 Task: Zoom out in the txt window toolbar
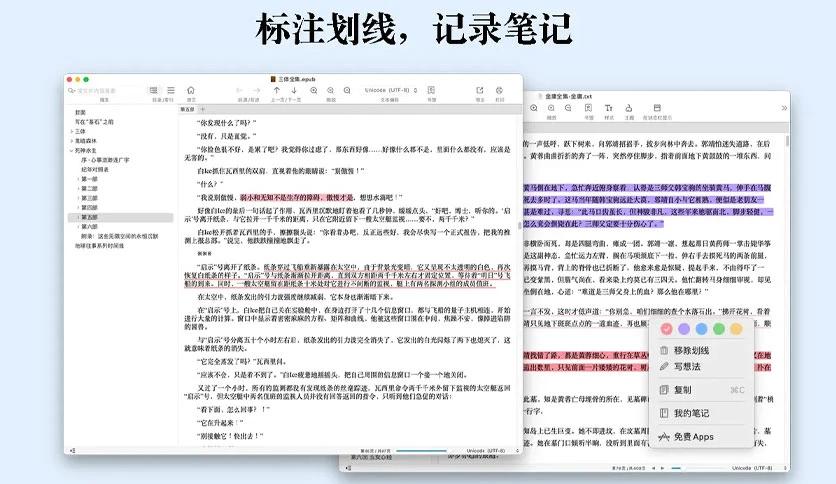pyautogui.click(x=568, y=108)
